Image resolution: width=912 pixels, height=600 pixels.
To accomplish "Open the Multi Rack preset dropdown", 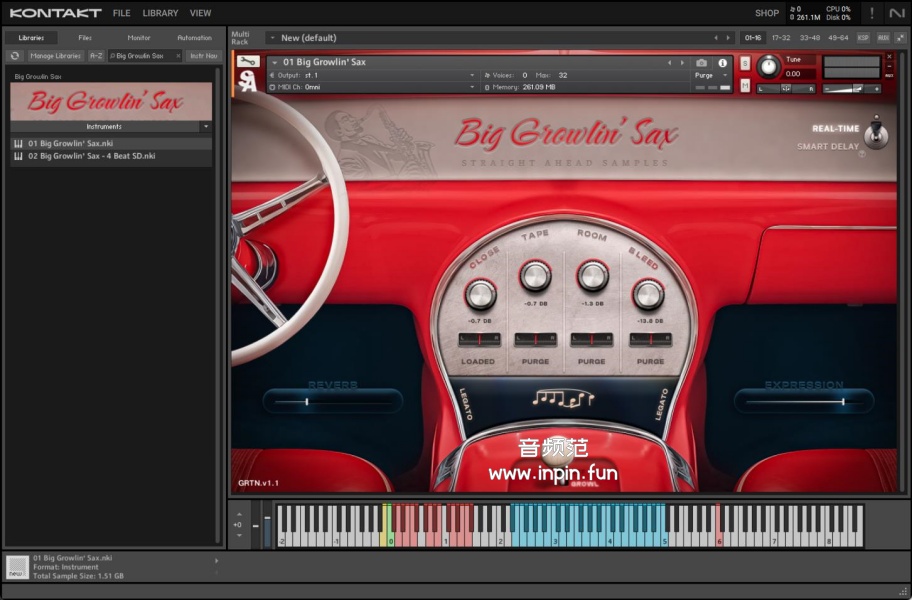I will point(272,38).
